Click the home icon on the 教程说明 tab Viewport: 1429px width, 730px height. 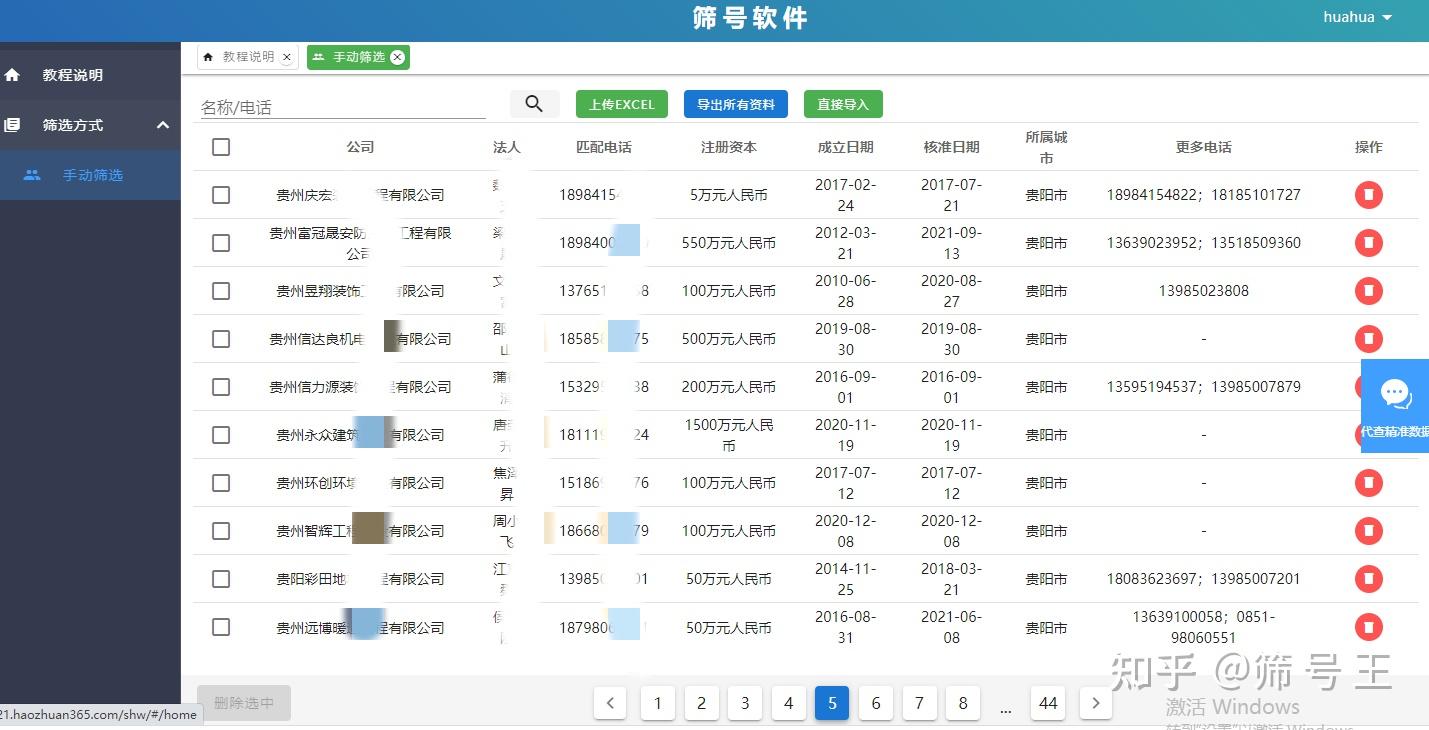[x=207, y=57]
